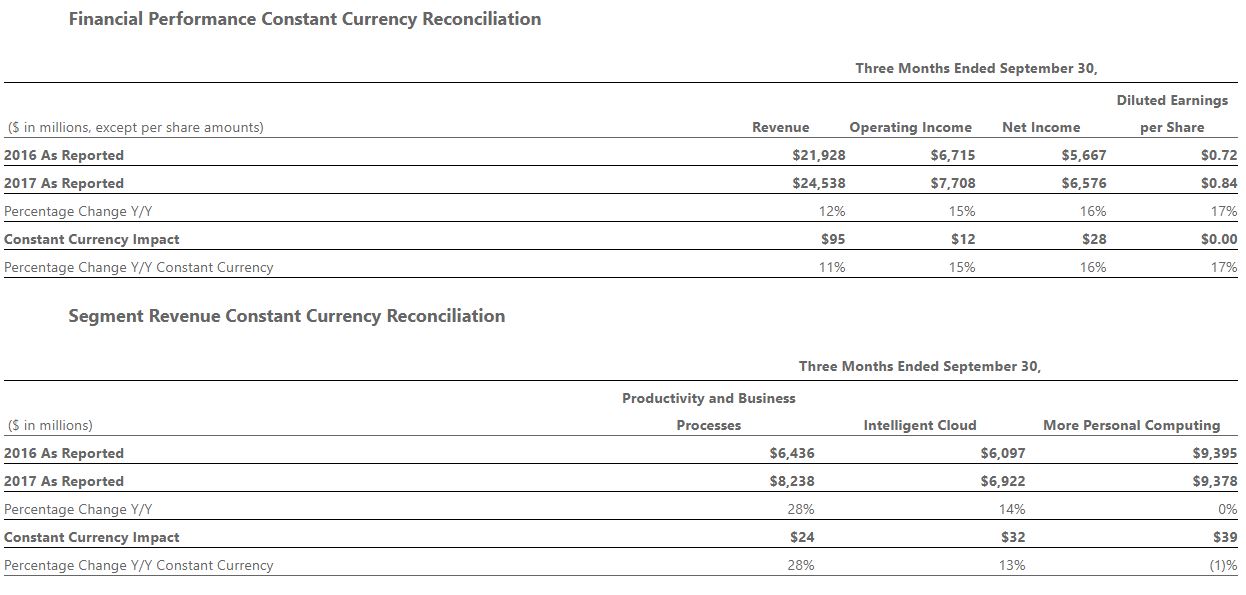1246x595 pixels.
Task: Click the 2016 operating income value $6,715
Action: (x=952, y=155)
